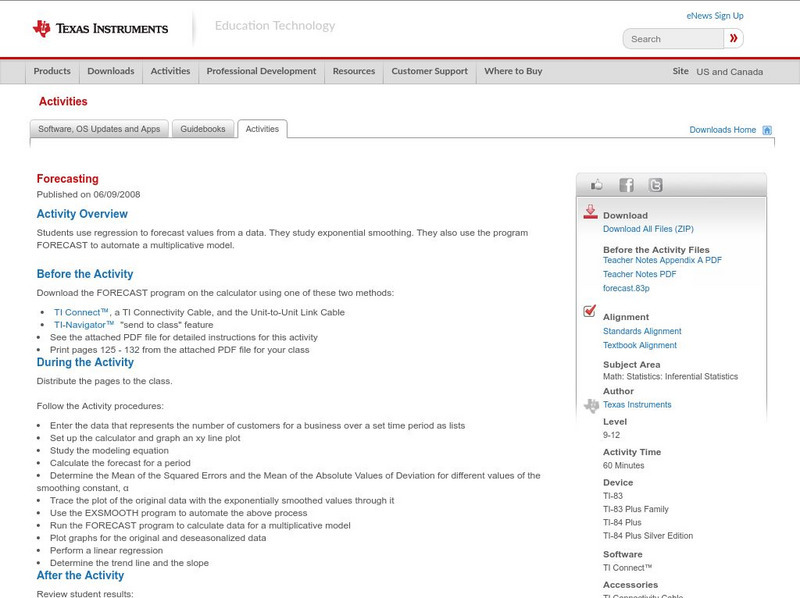Click the 'TI-84 Plus Silver Edition' device entry
Viewport: 800px width, 598px height.
pos(648,536)
